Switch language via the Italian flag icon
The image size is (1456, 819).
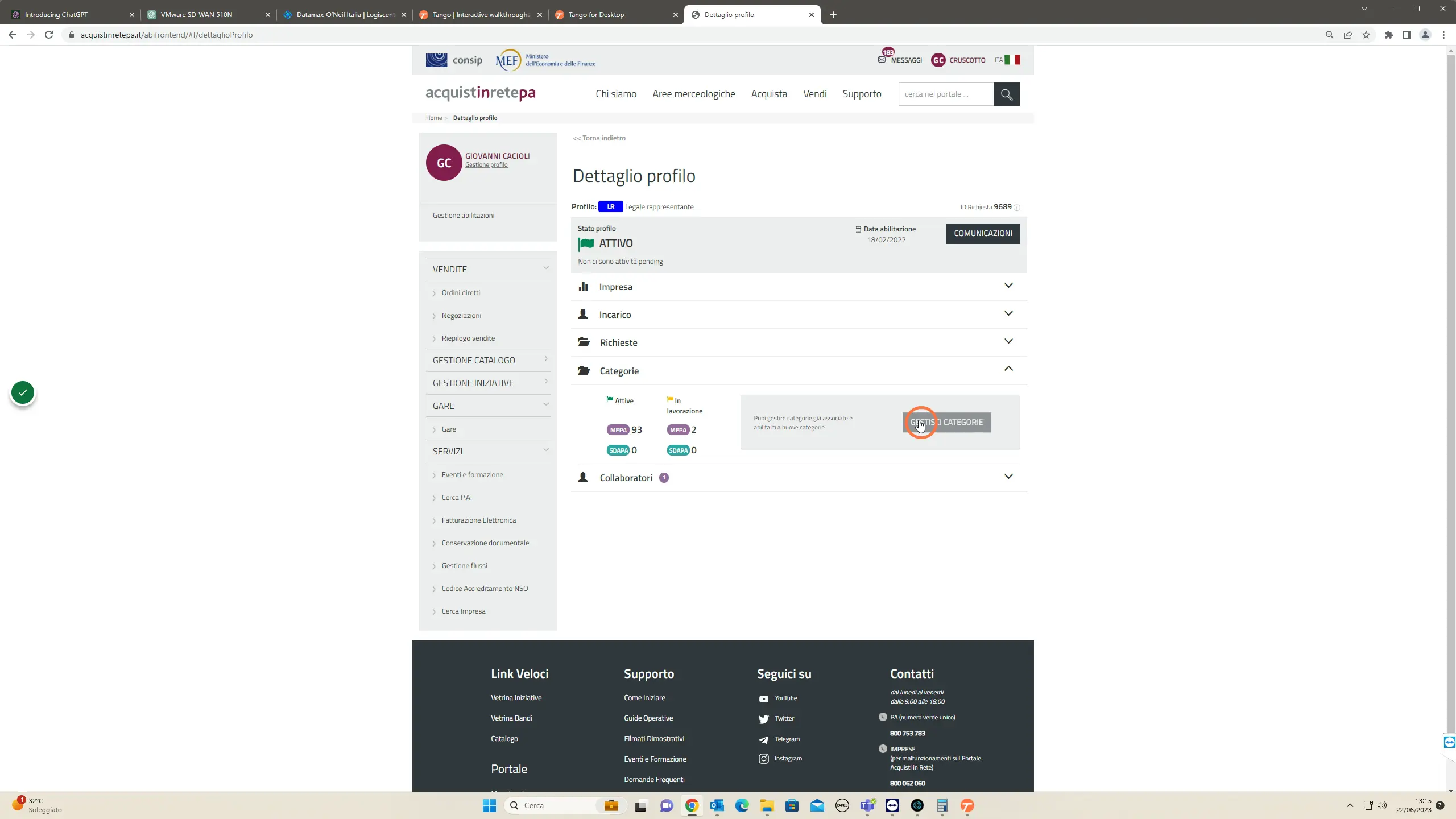1012,60
